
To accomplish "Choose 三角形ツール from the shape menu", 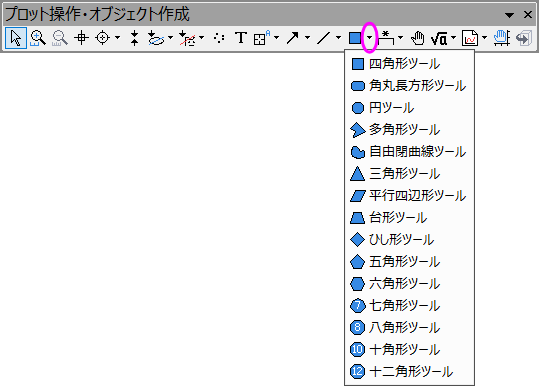I will (x=409, y=174).
